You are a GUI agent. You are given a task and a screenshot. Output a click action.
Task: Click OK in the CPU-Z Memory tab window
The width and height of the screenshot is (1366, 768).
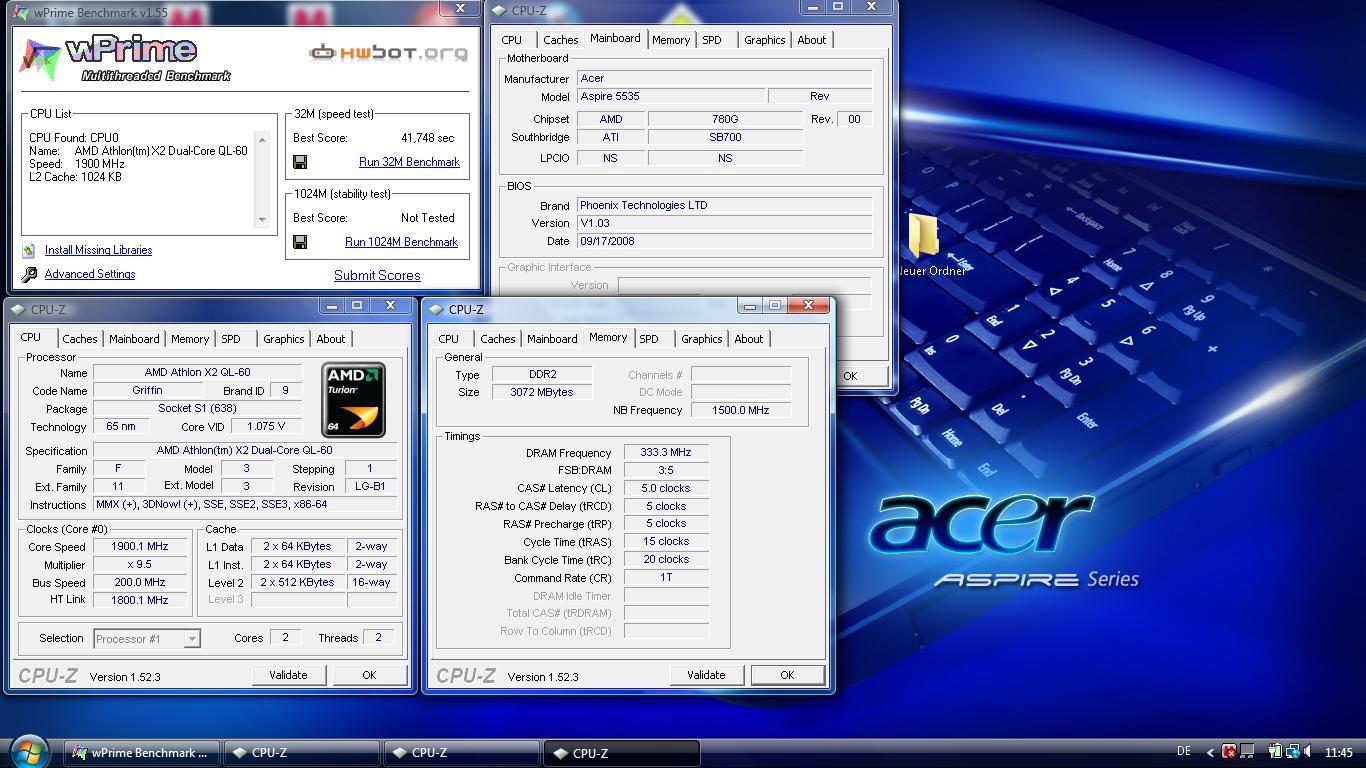click(787, 675)
